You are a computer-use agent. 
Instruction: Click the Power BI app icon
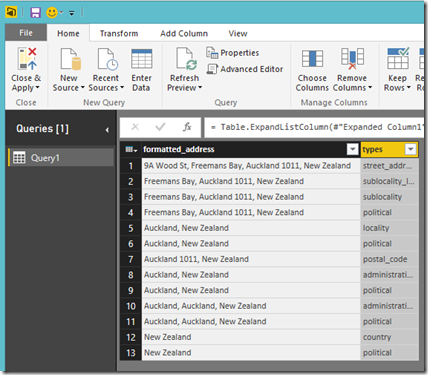coord(11,12)
